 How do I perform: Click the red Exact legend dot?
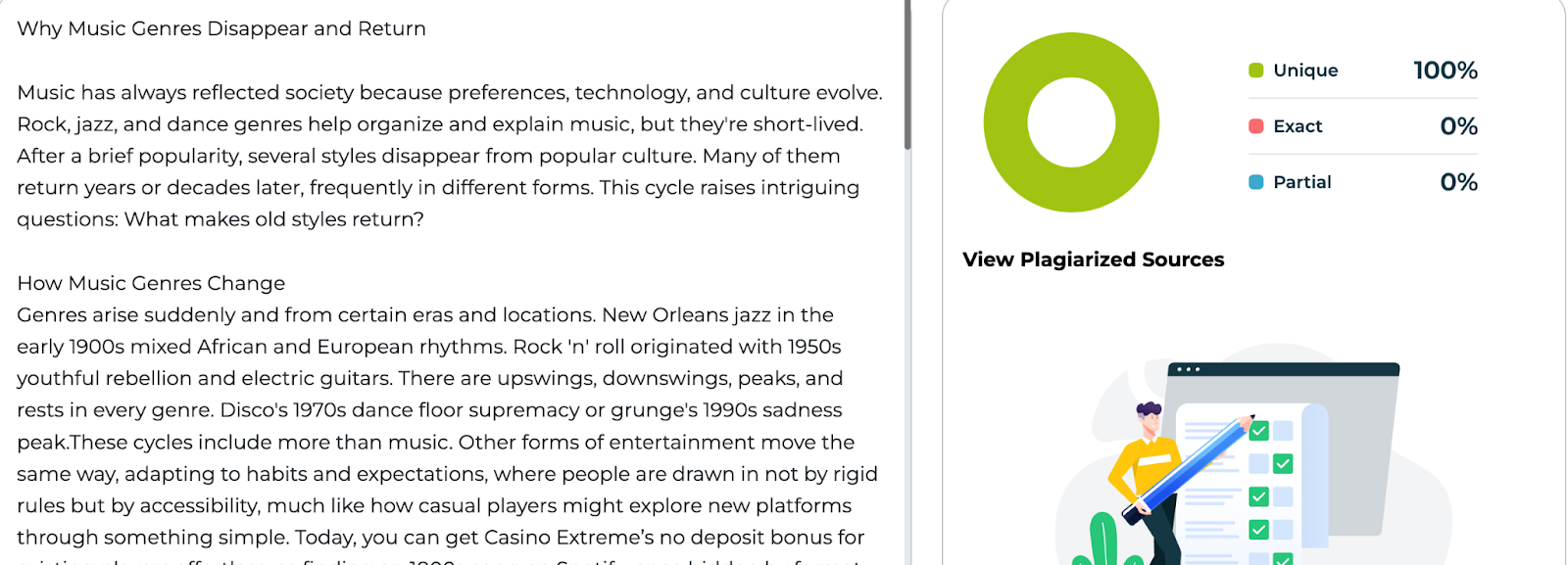(1255, 126)
